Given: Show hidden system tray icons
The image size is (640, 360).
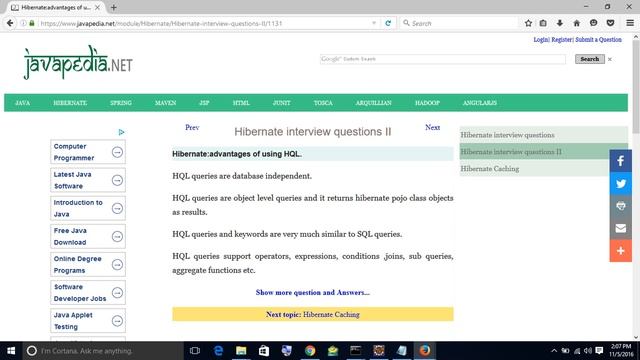Looking at the screenshot, I should tap(554, 351).
